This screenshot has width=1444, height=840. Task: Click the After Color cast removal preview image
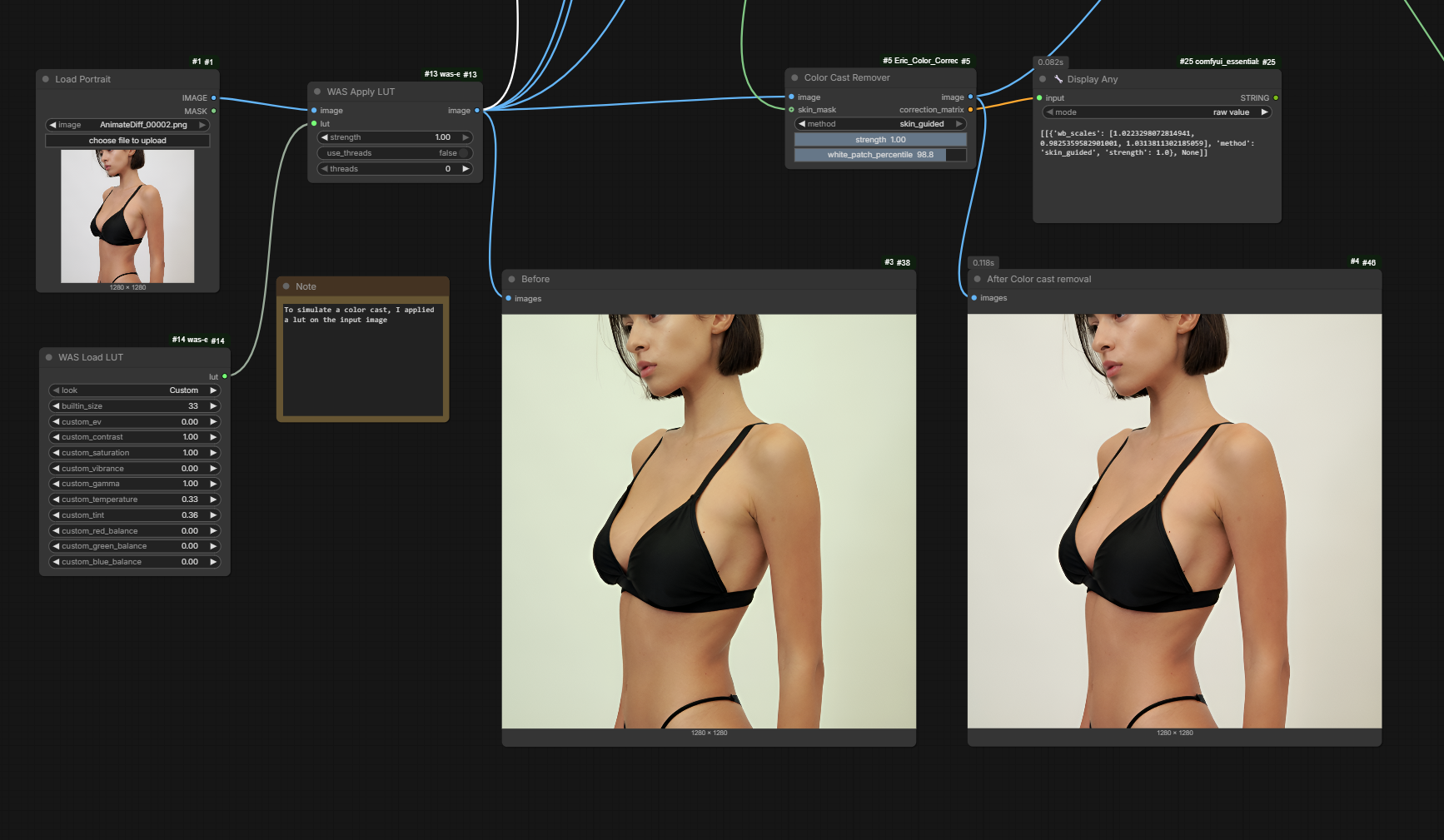tap(1174, 521)
